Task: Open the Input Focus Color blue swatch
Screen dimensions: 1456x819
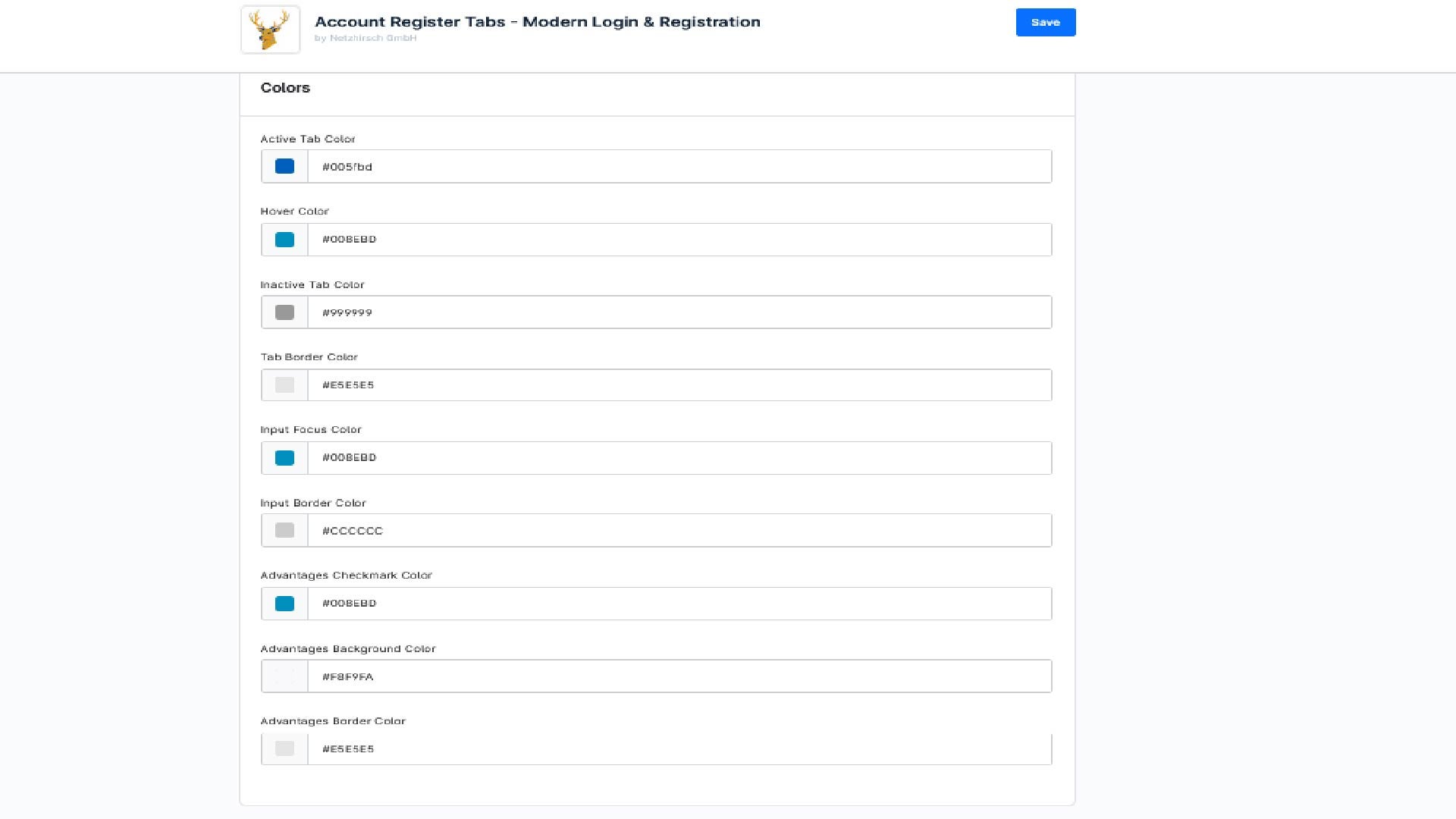Action: point(284,457)
